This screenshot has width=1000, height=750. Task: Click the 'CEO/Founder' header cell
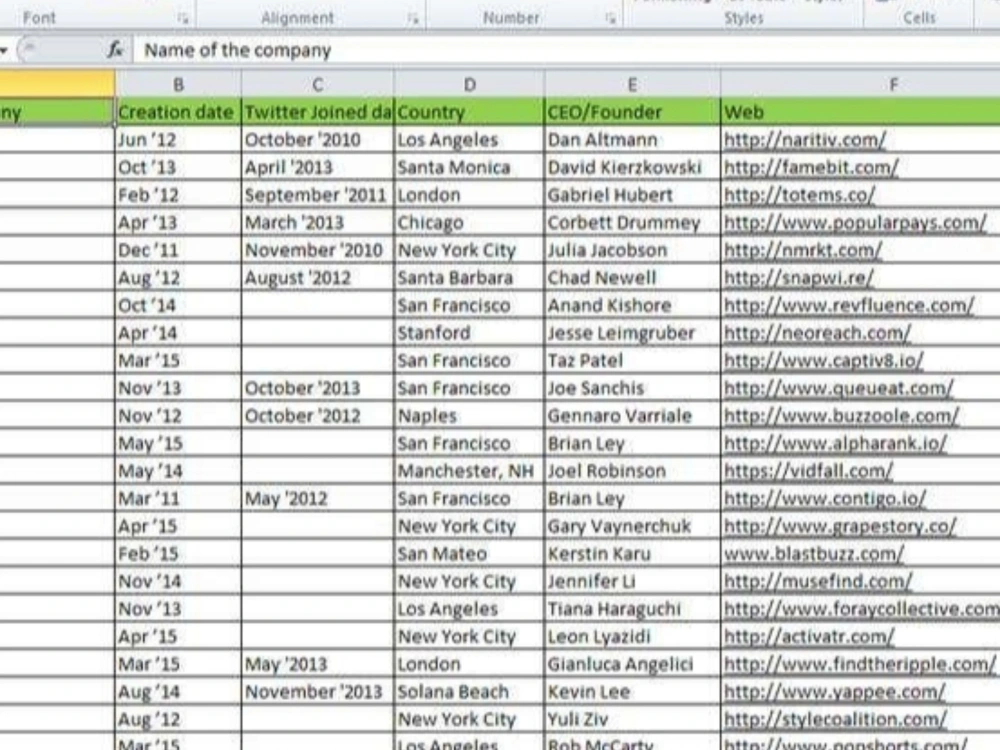[632, 112]
